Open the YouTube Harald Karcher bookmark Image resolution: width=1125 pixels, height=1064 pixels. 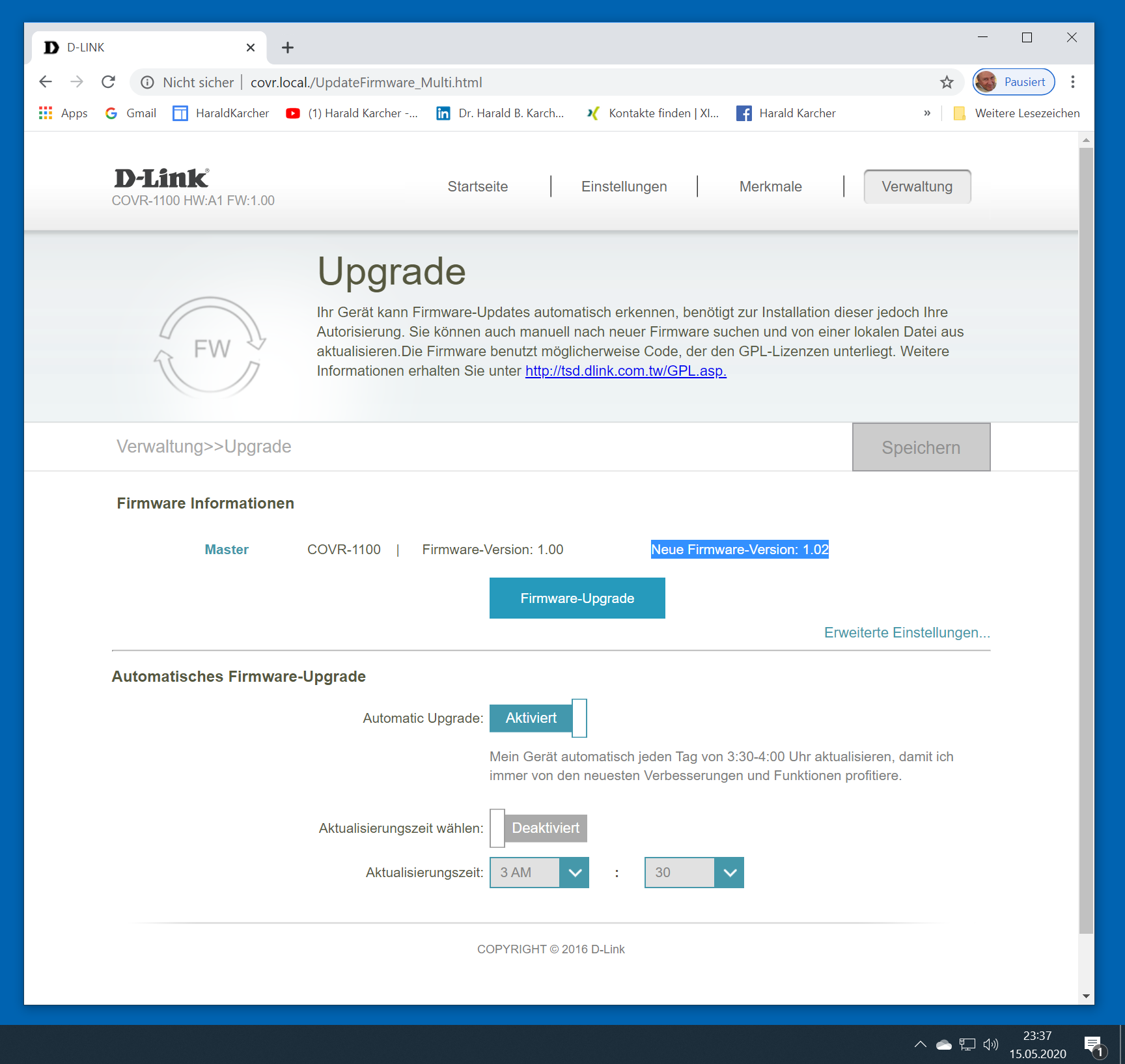click(352, 113)
